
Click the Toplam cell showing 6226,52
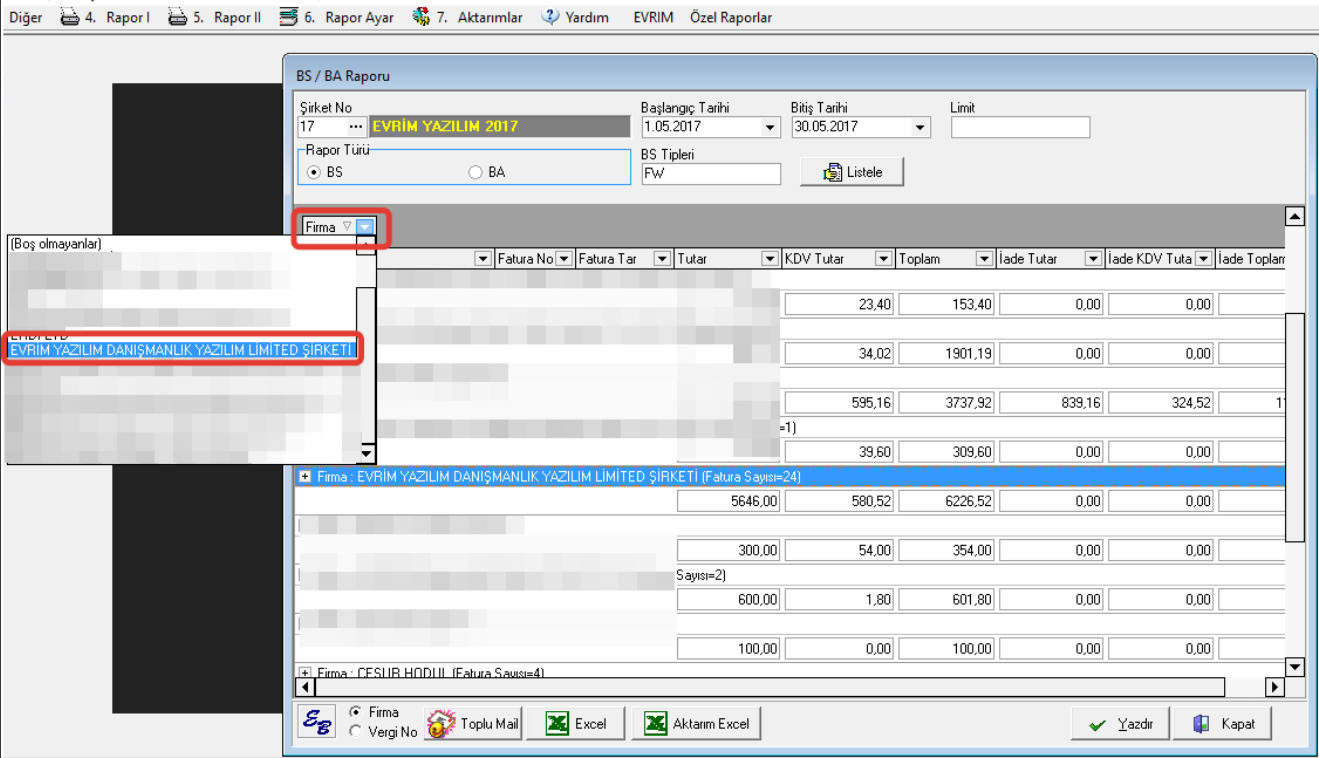946,501
